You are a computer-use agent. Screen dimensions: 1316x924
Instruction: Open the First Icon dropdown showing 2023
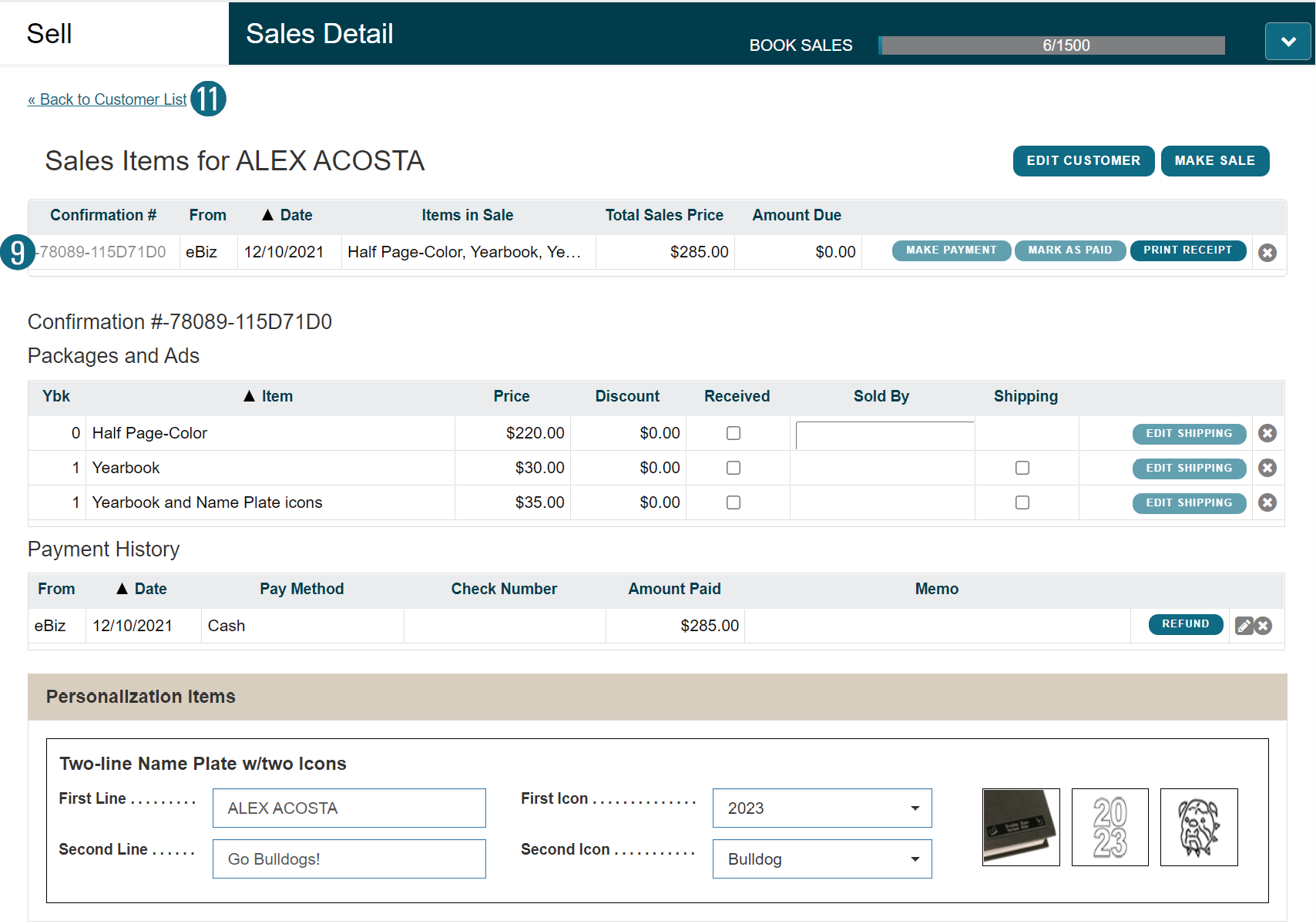(x=821, y=808)
